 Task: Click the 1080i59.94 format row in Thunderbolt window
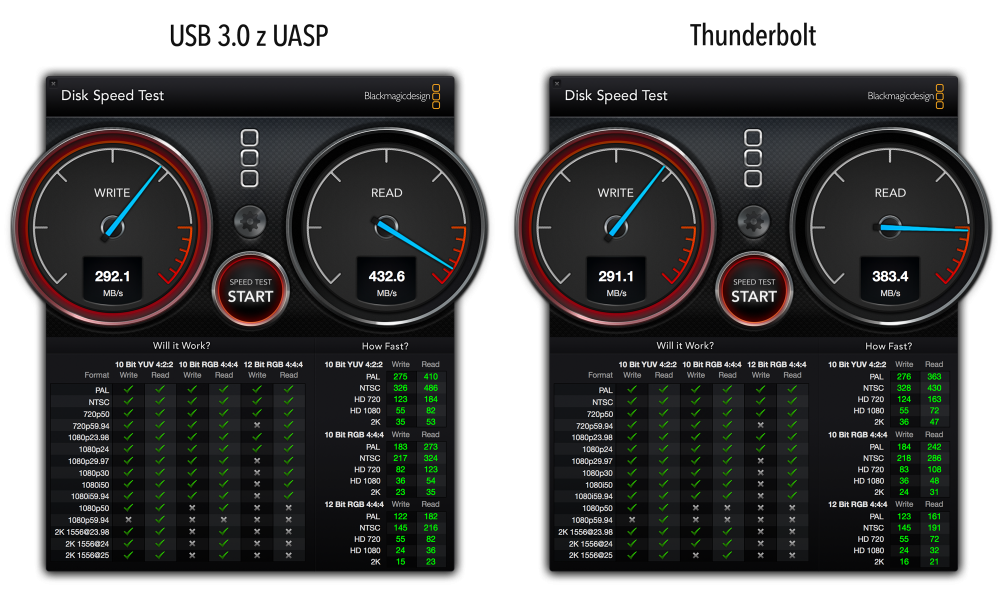pos(681,496)
